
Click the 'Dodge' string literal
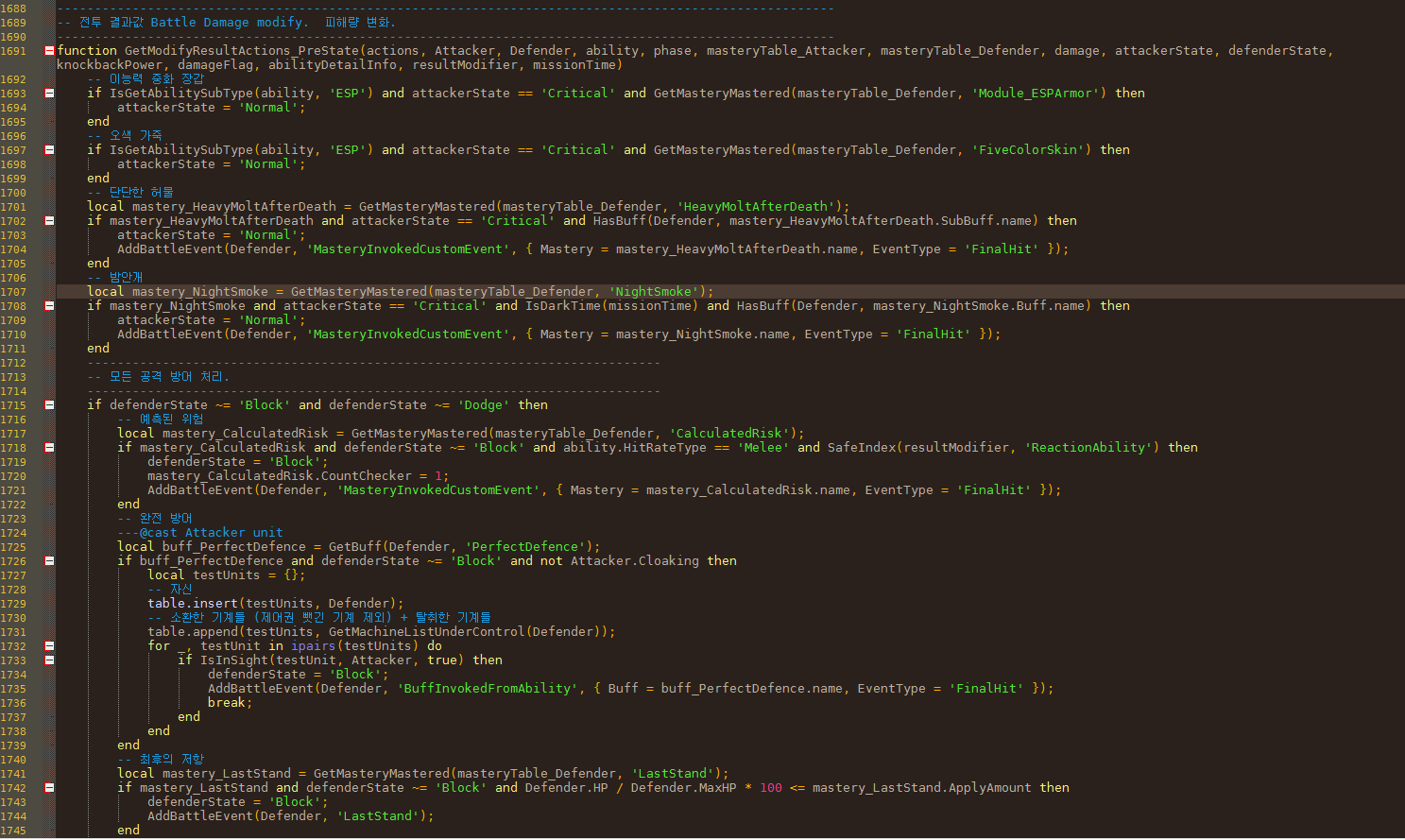484,405
